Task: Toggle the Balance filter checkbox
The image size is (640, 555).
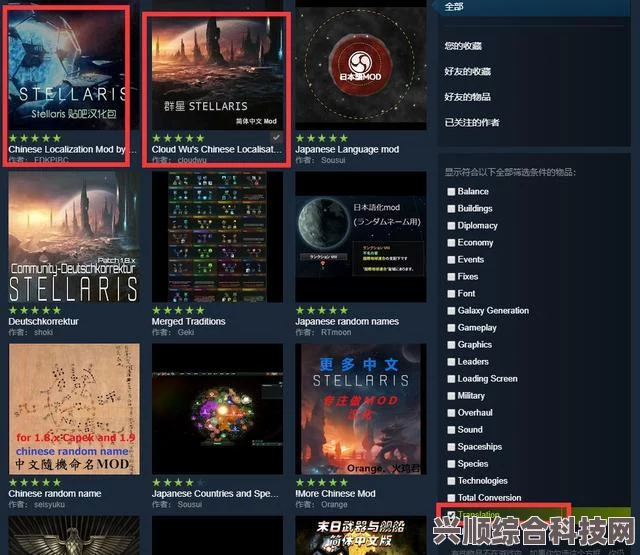Action: pyautogui.click(x=451, y=192)
